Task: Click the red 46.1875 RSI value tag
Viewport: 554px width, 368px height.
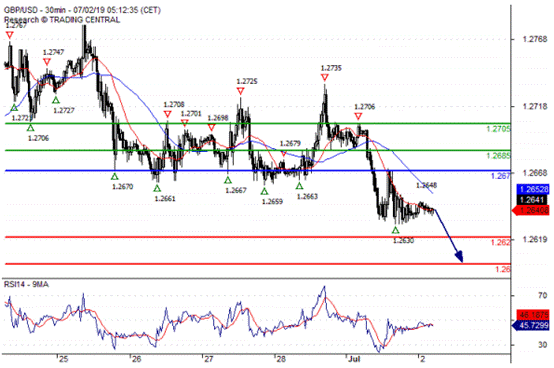Action: coord(533,315)
